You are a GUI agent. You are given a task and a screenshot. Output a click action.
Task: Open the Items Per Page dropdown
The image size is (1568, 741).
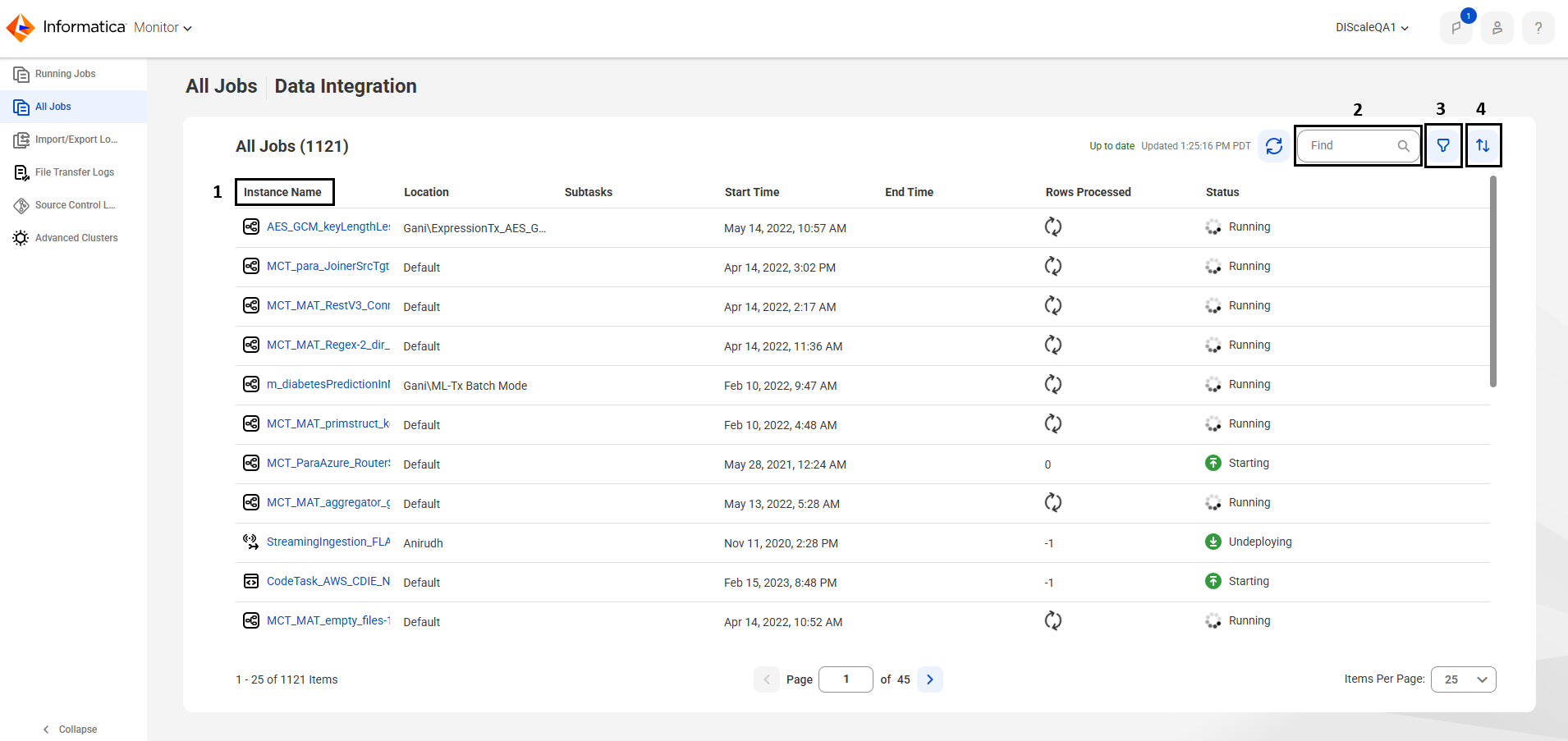click(1464, 679)
